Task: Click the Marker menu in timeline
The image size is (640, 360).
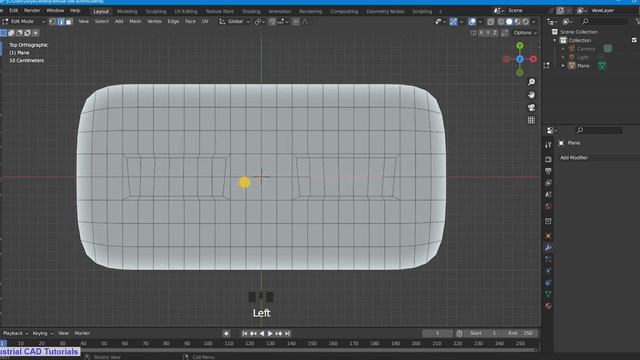Action: tap(82, 333)
